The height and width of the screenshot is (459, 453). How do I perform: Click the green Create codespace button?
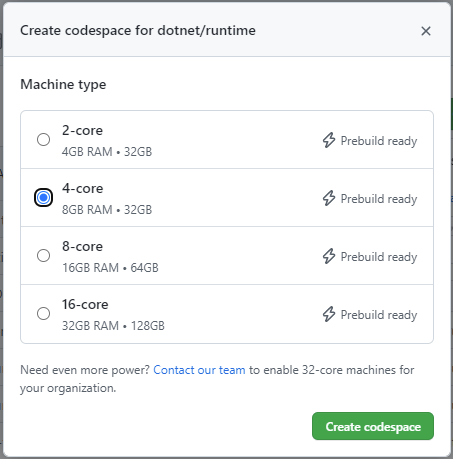pos(373,426)
